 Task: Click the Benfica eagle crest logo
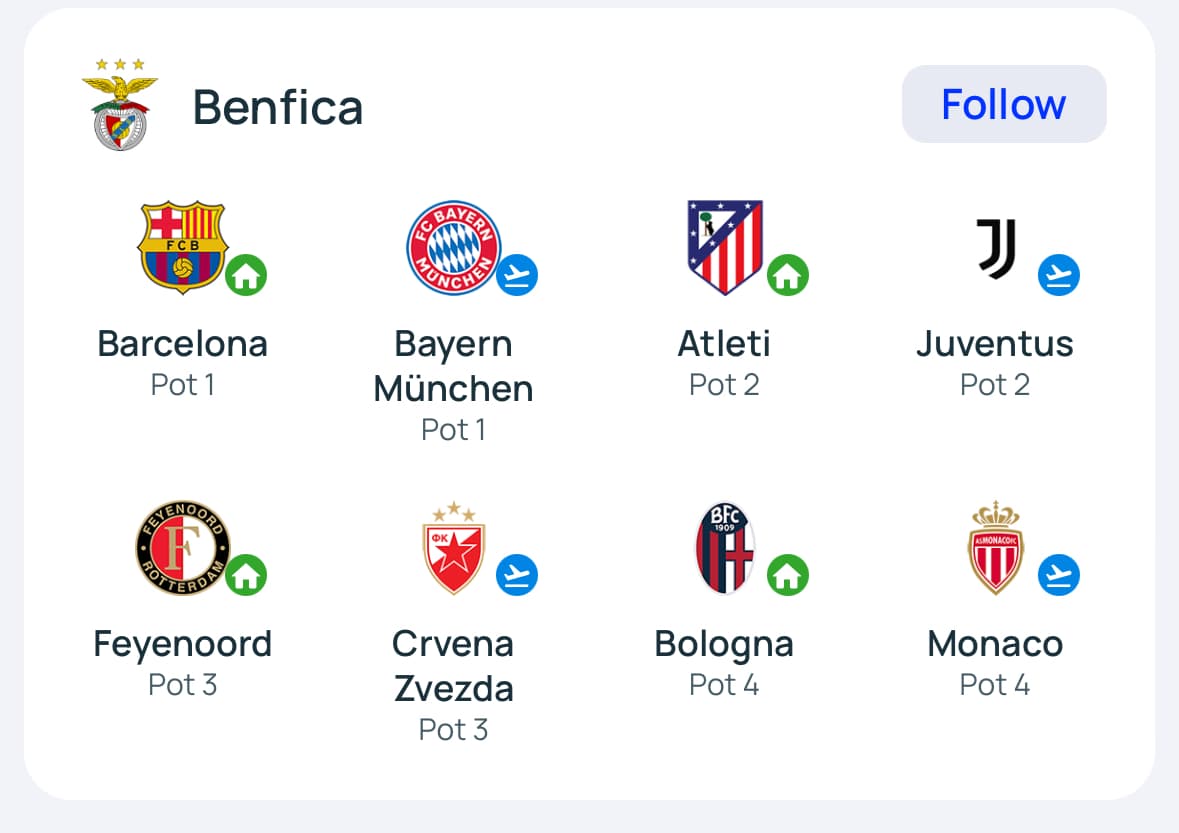[x=120, y=105]
